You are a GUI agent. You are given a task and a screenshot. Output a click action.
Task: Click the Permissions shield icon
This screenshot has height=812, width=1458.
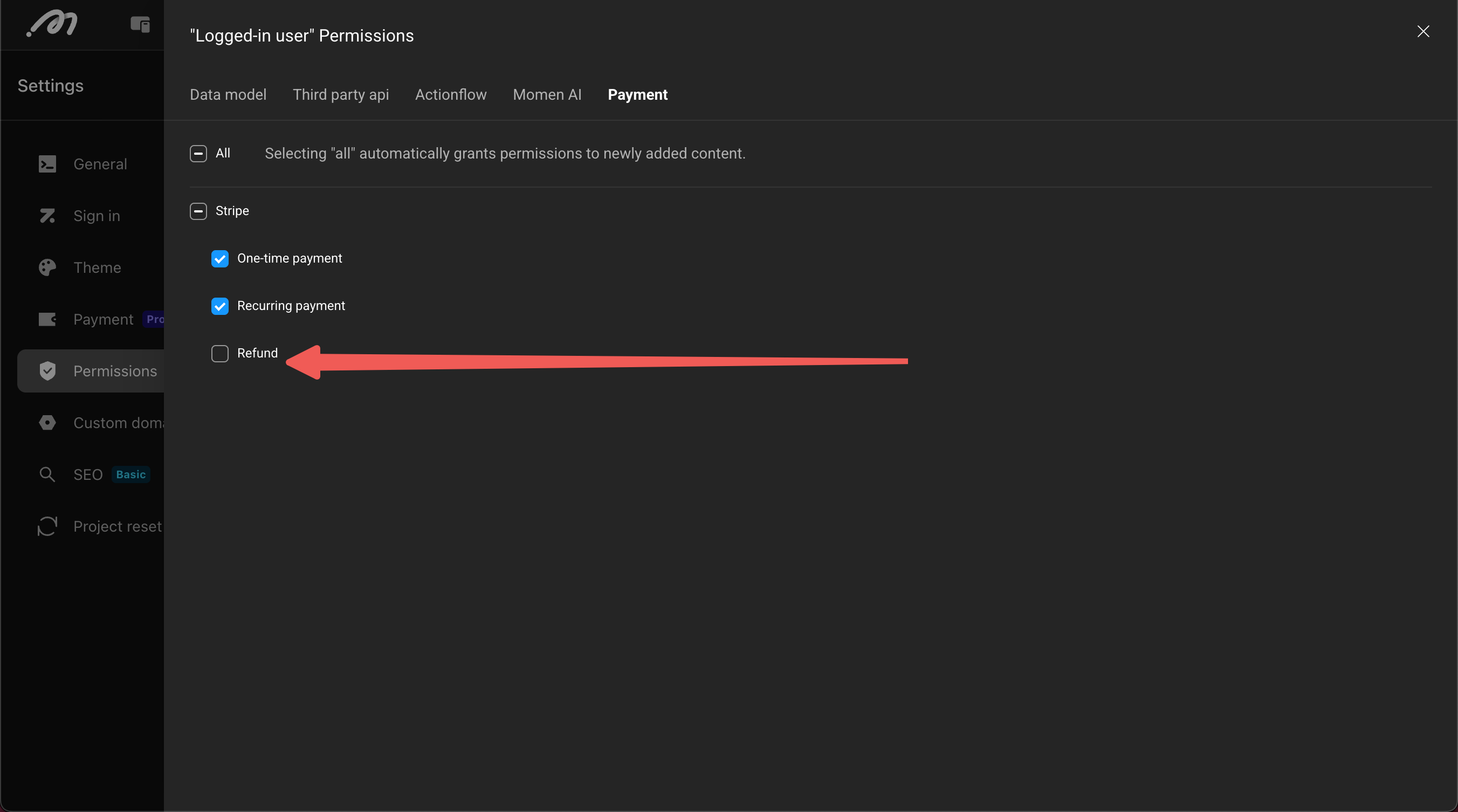47,370
